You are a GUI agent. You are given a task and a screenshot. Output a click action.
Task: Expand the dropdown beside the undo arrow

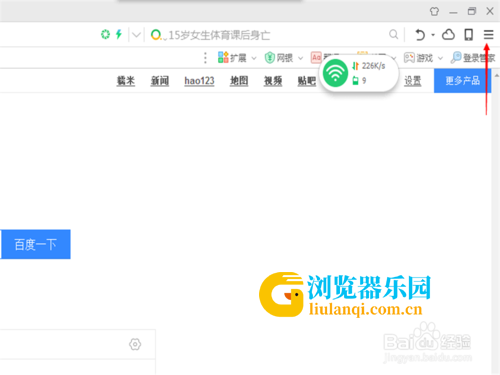pyautogui.click(x=433, y=35)
